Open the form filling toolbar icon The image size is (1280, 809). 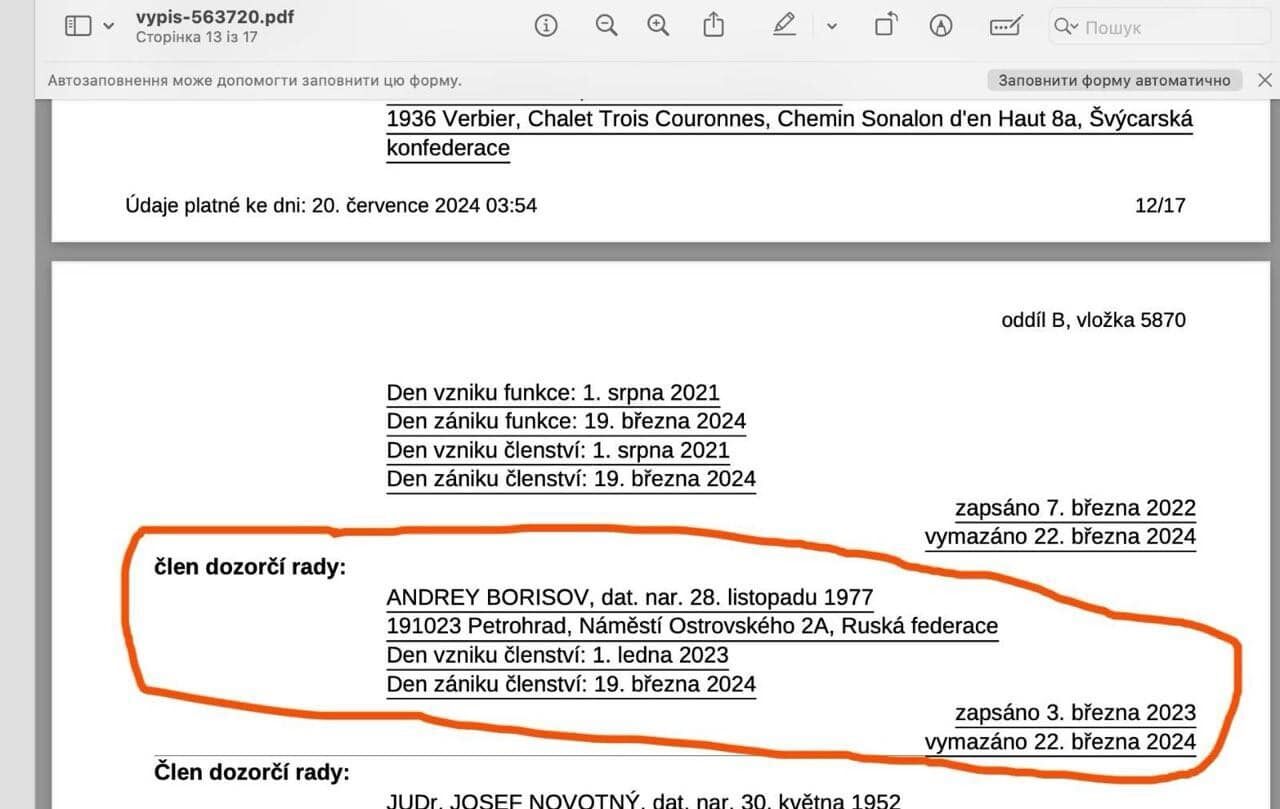1006,26
